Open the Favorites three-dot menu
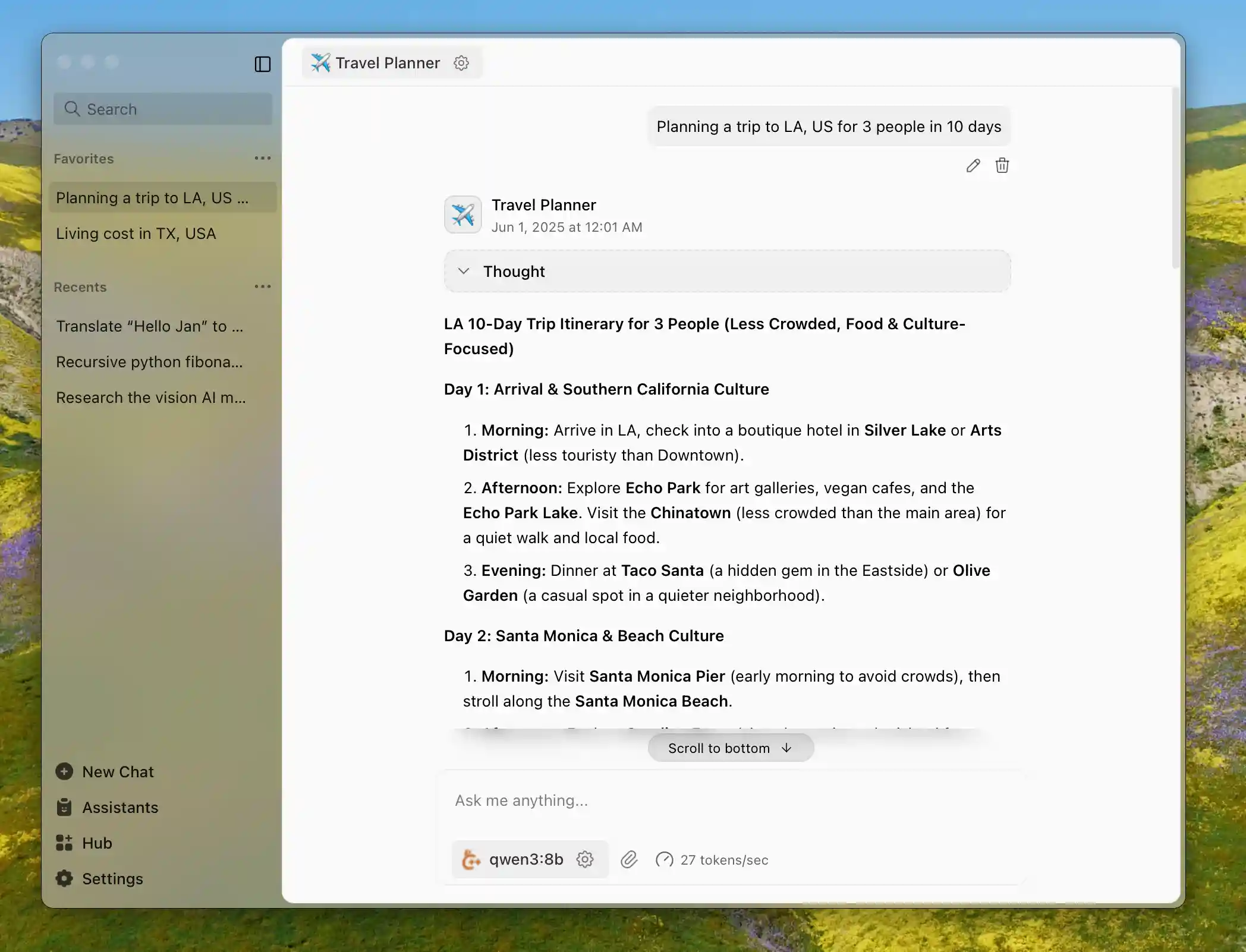 pyautogui.click(x=262, y=158)
